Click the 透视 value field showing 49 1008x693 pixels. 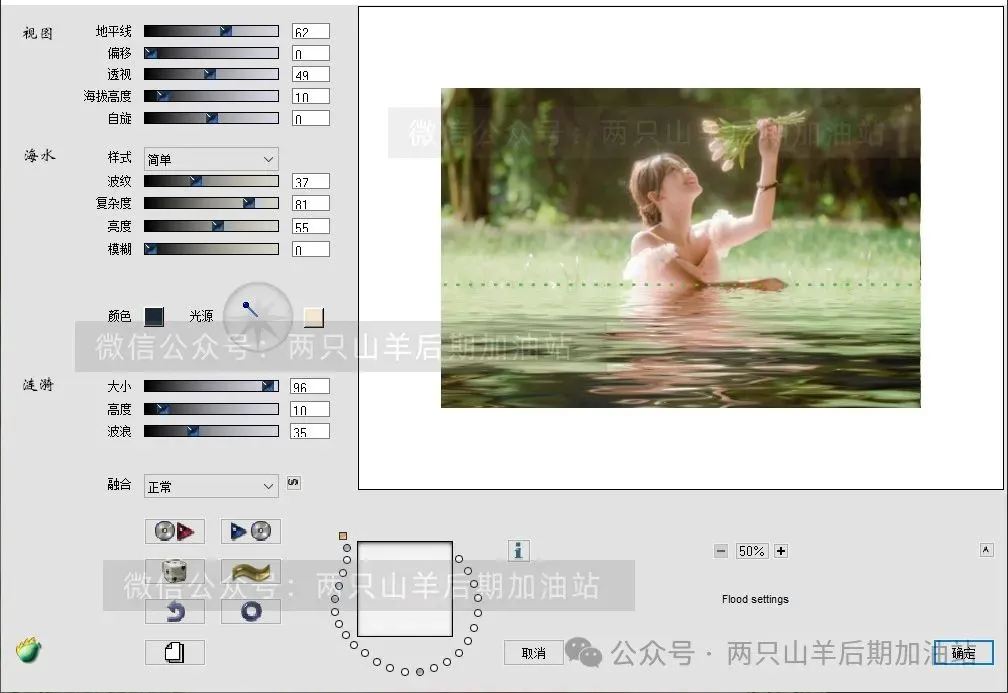pos(311,75)
